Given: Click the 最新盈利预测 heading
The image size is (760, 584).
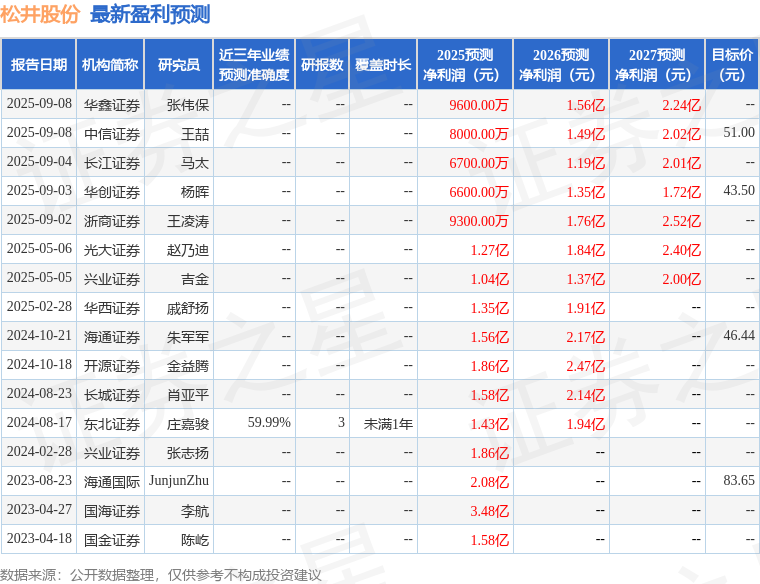Looking at the screenshot, I should (x=150, y=15).
